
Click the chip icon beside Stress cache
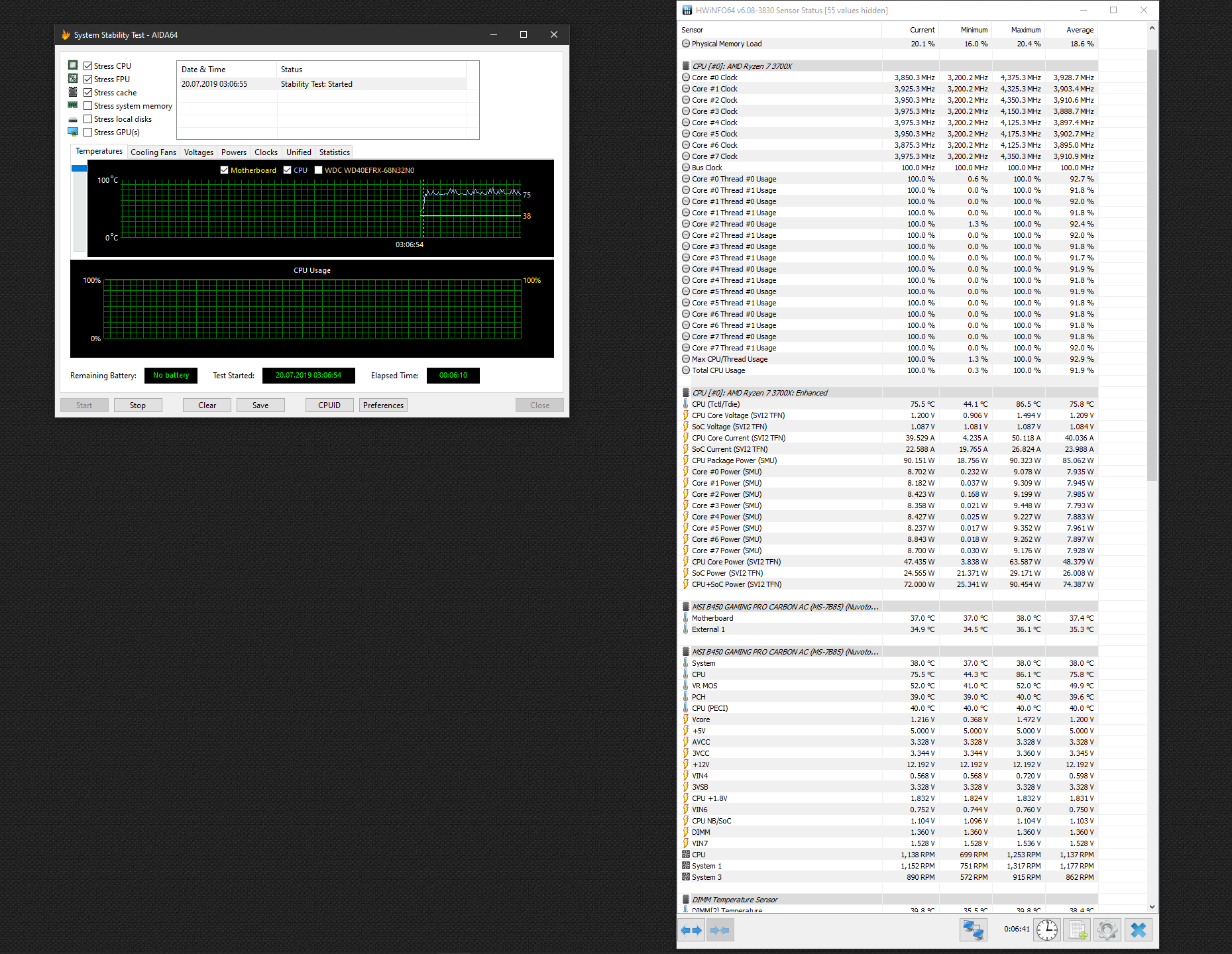pos(73,92)
